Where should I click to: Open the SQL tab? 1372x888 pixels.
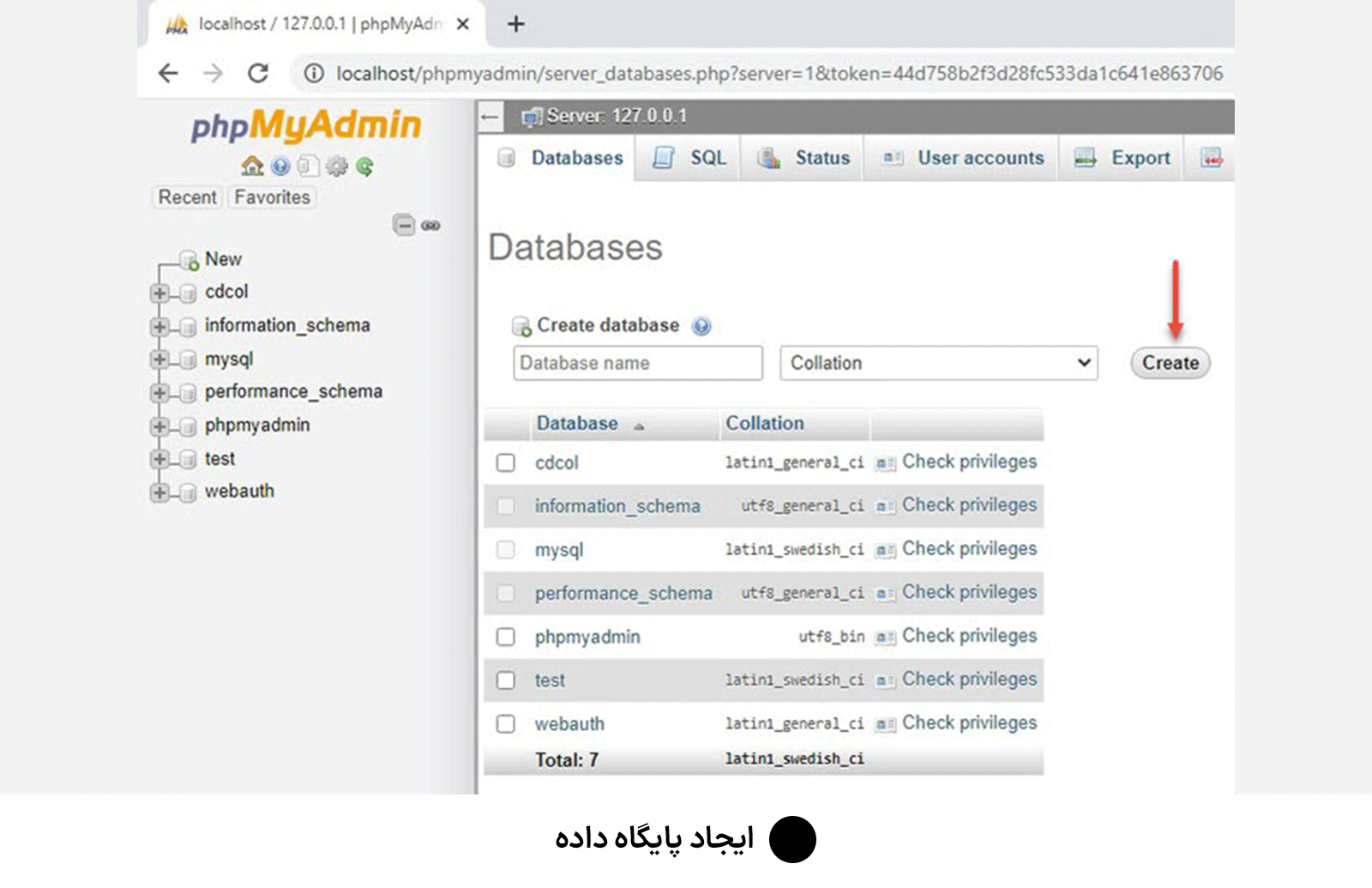coord(689,158)
